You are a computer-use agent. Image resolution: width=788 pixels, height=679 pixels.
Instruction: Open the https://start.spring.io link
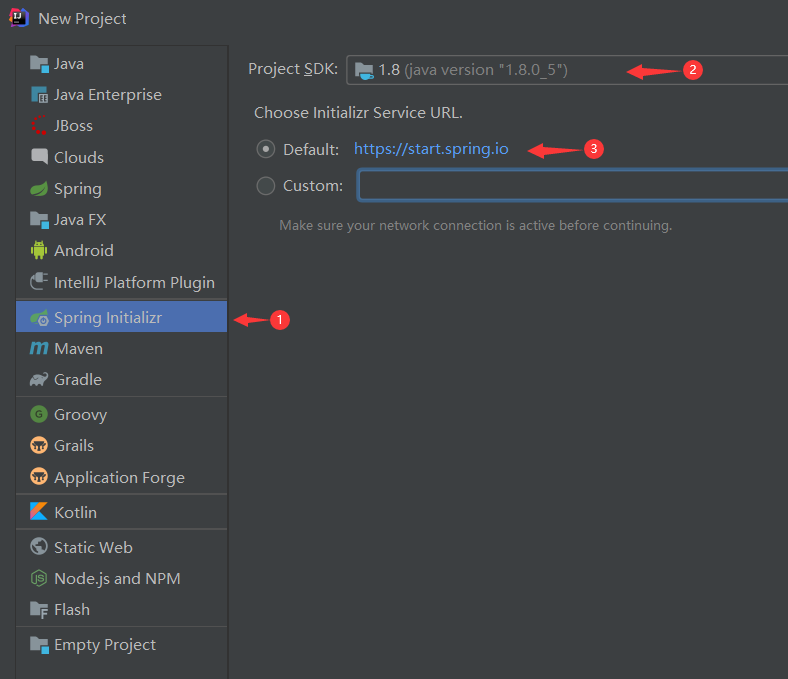(431, 149)
